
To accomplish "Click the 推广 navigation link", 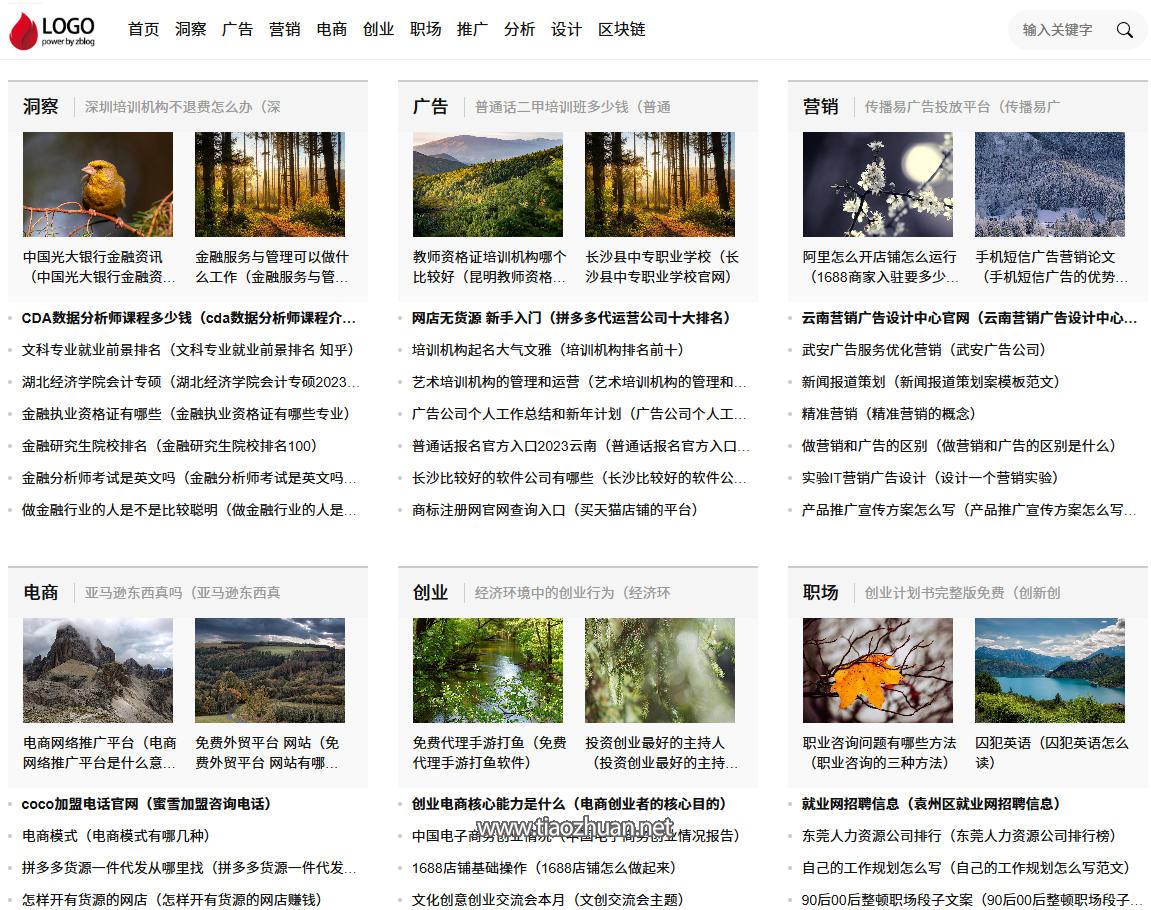I will coord(472,29).
